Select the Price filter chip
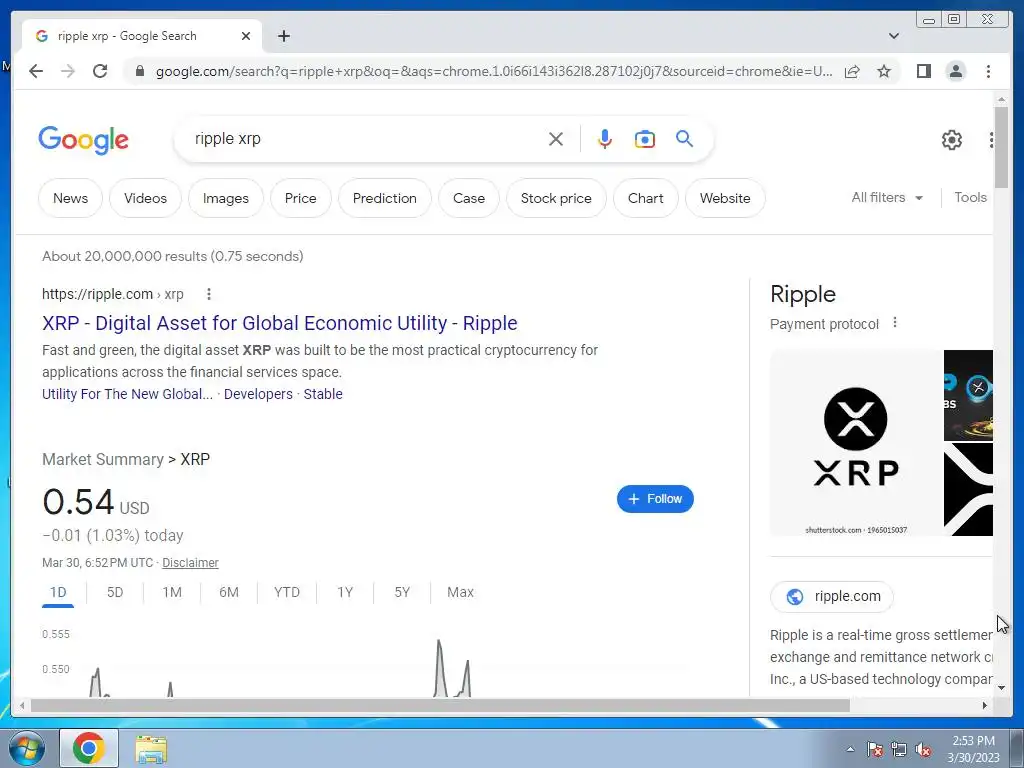The image size is (1024, 768). [x=300, y=198]
